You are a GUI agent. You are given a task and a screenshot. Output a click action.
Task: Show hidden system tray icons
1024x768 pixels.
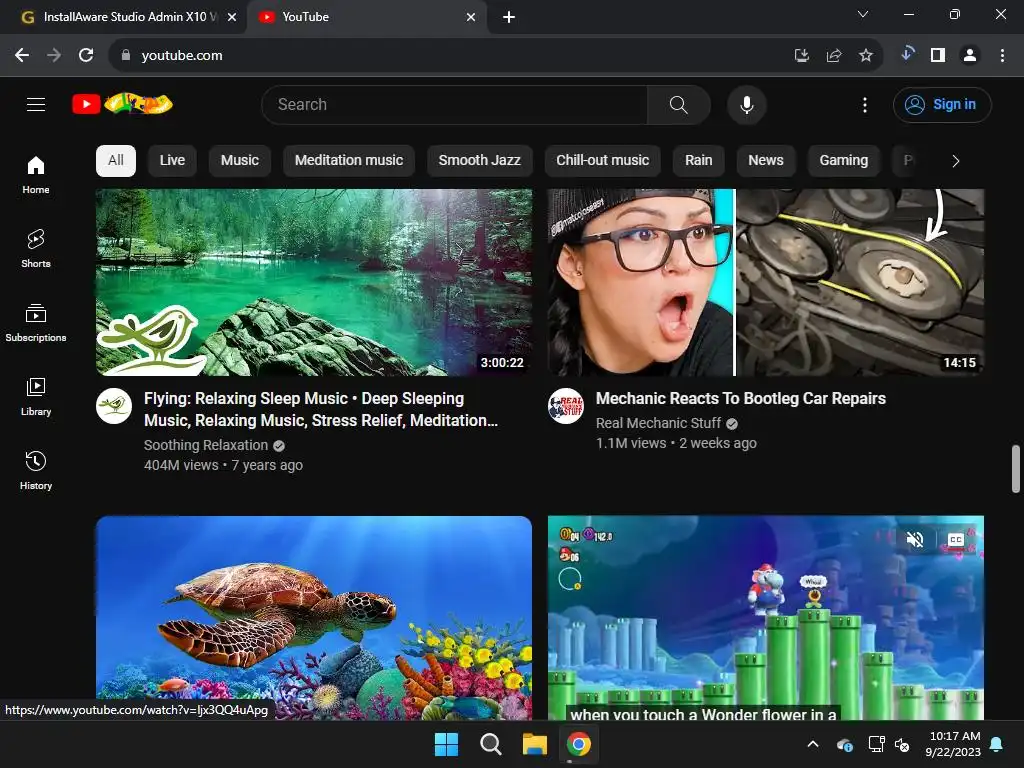pos(813,744)
